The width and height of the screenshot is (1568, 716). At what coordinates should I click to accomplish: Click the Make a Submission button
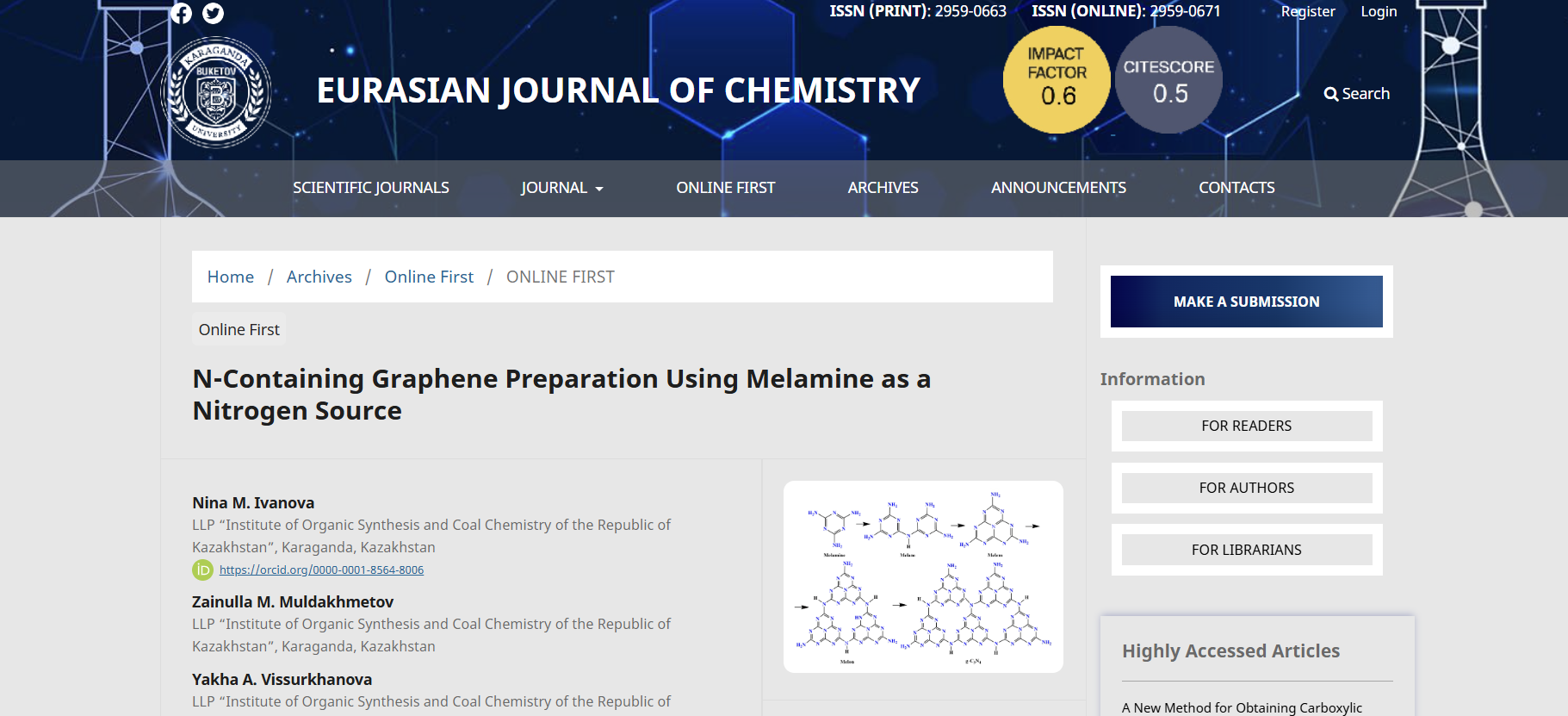[x=1246, y=302]
